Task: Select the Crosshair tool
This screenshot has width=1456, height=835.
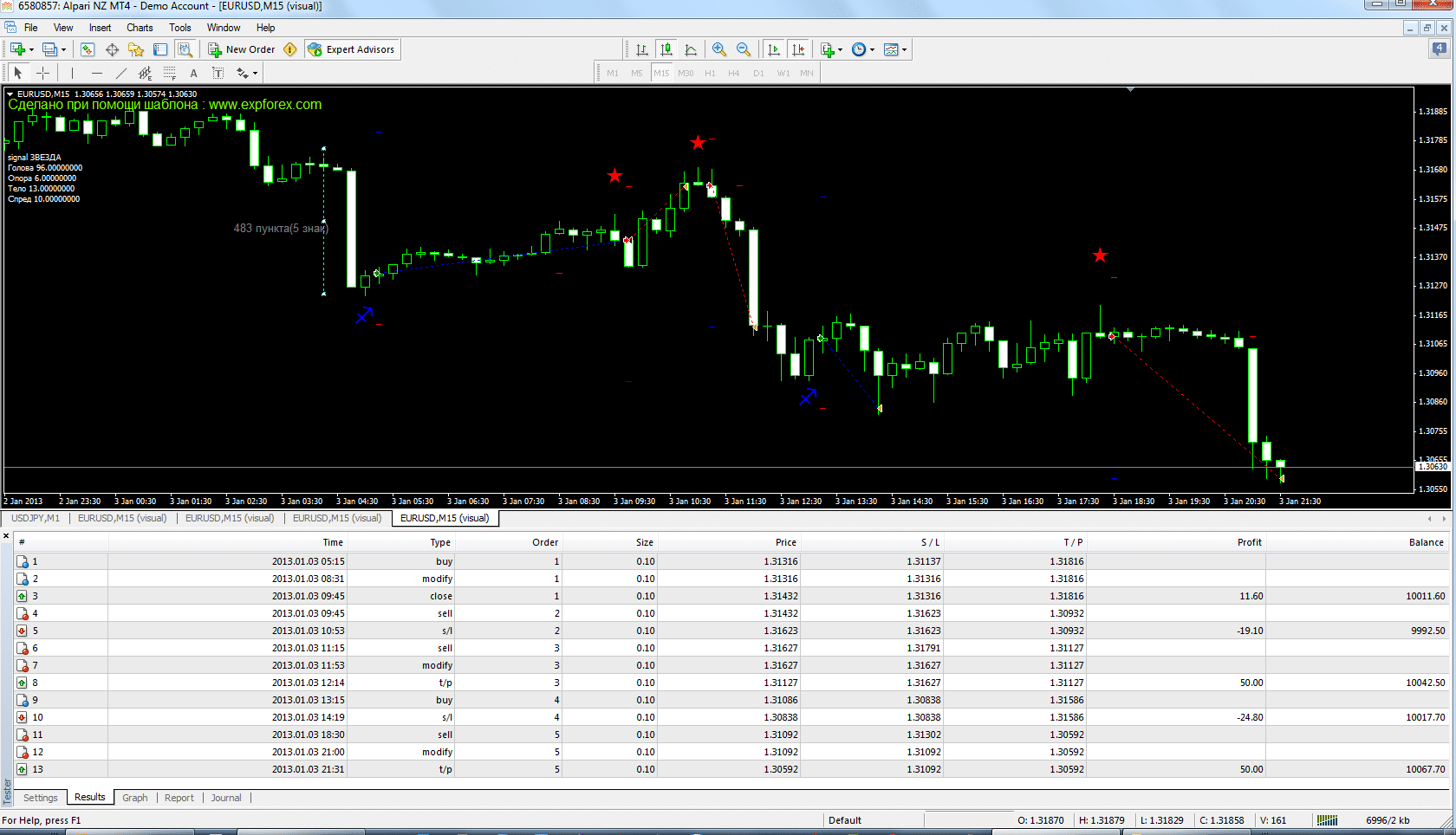Action: click(42, 73)
